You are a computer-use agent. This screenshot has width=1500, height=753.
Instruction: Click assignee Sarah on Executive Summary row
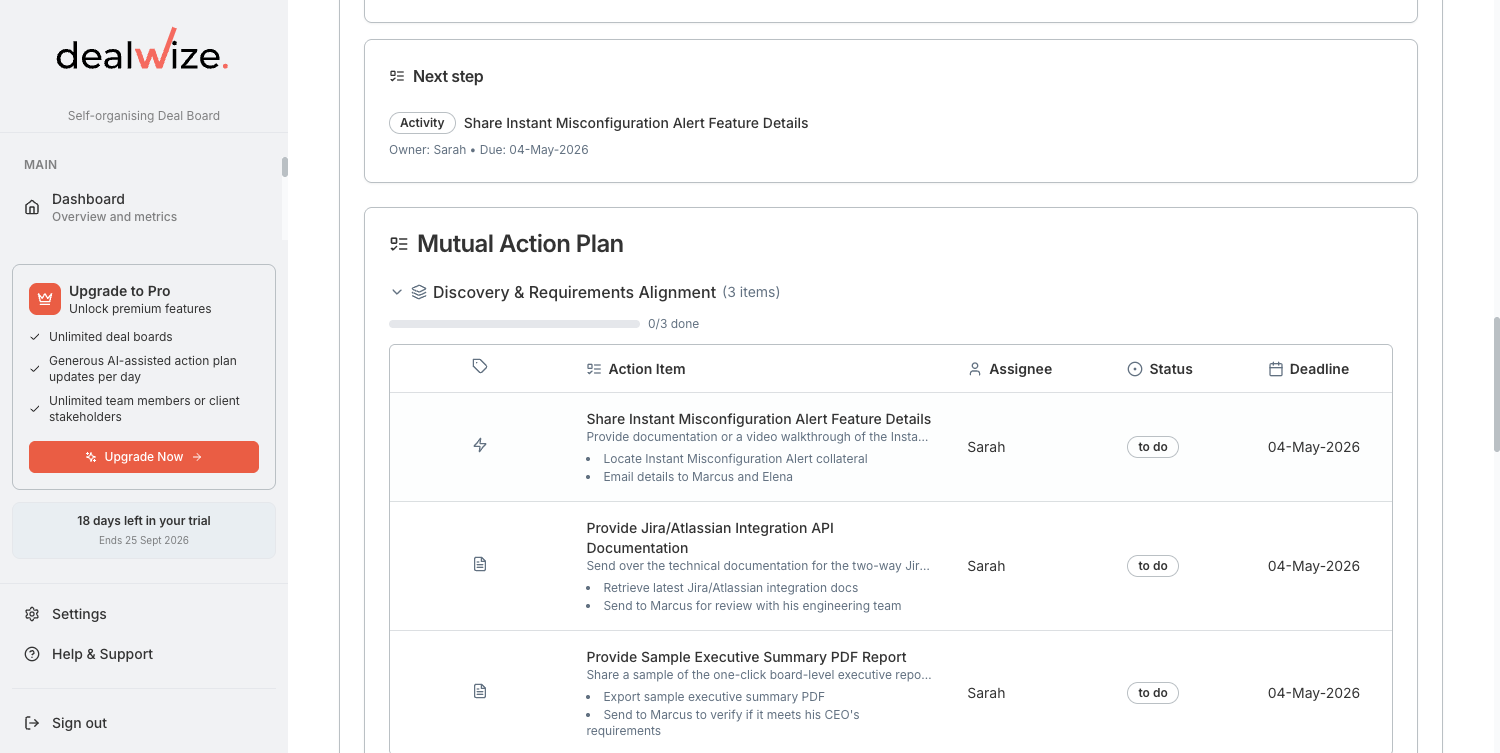click(986, 693)
